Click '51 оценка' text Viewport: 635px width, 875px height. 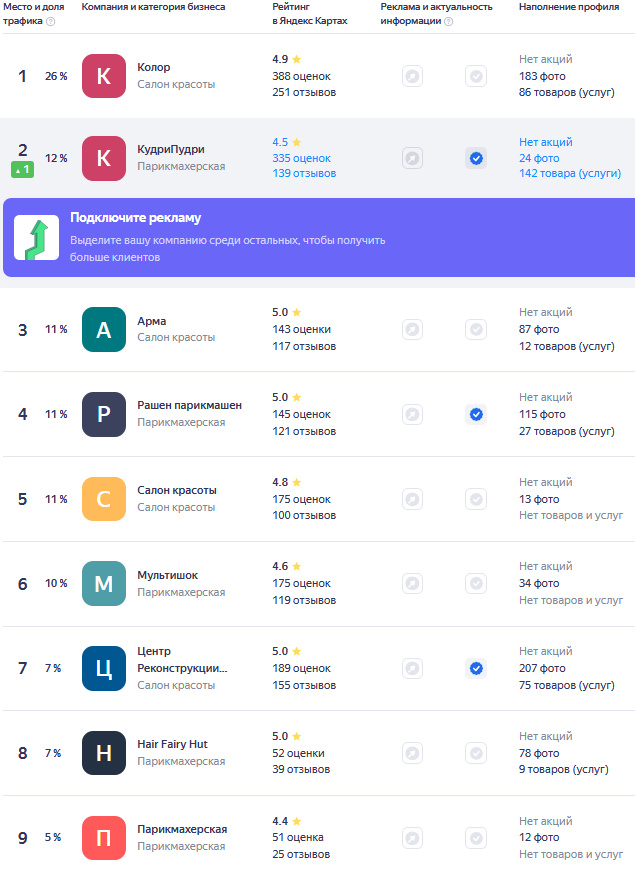(x=298, y=838)
